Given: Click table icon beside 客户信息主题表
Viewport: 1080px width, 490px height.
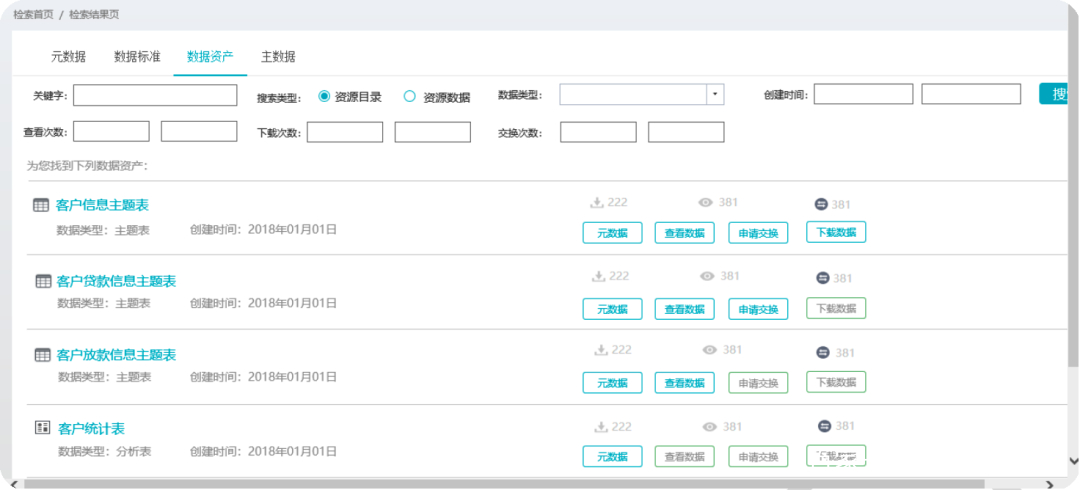Looking at the screenshot, I should pyautogui.click(x=41, y=205).
